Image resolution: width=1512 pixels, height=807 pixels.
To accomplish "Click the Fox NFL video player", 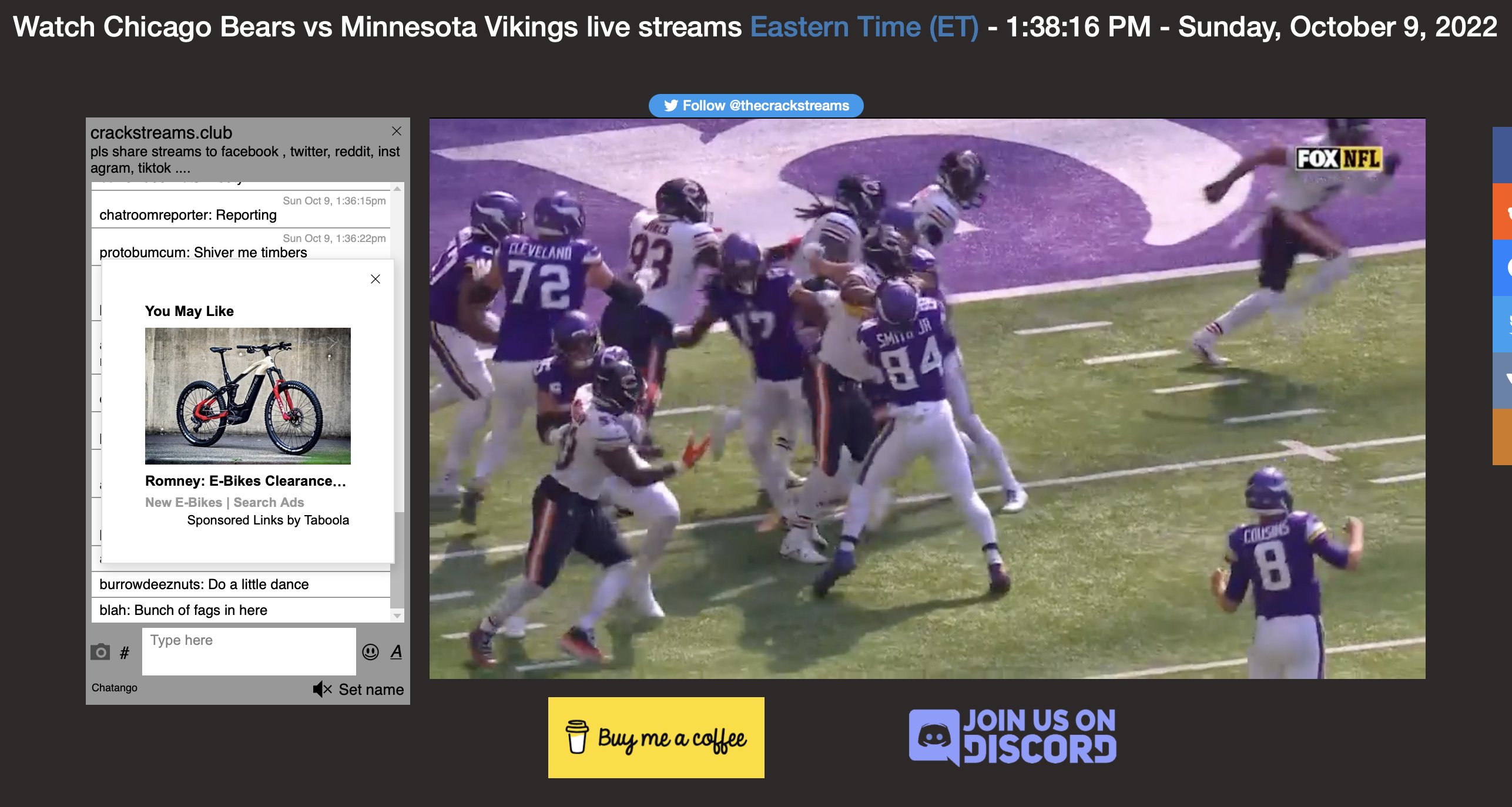I will [927, 399].
